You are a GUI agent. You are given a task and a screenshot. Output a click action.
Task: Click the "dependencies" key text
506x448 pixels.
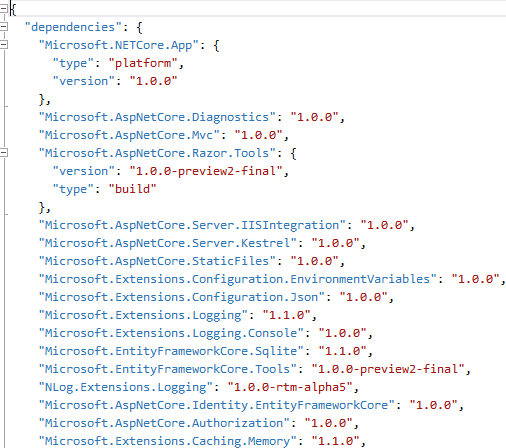pyautogui.click(x=74, y=27)
